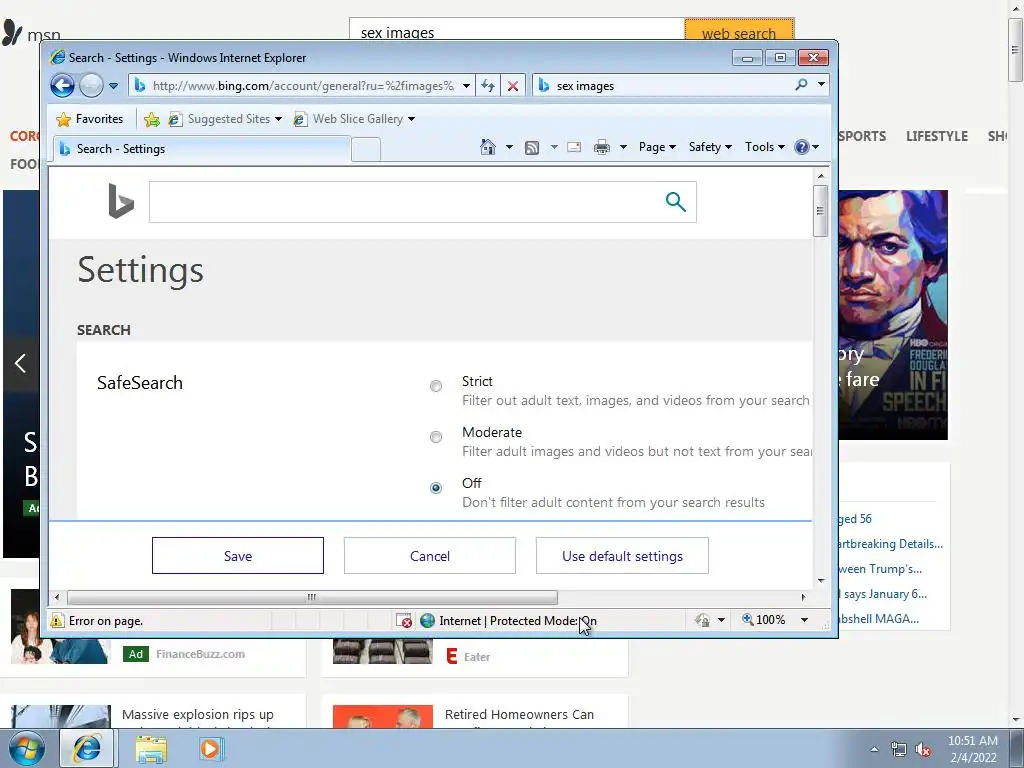Click the Frederick Douglass portrait thumbnail
This screenshot has width=1024, height=768.
click(893, 315)
